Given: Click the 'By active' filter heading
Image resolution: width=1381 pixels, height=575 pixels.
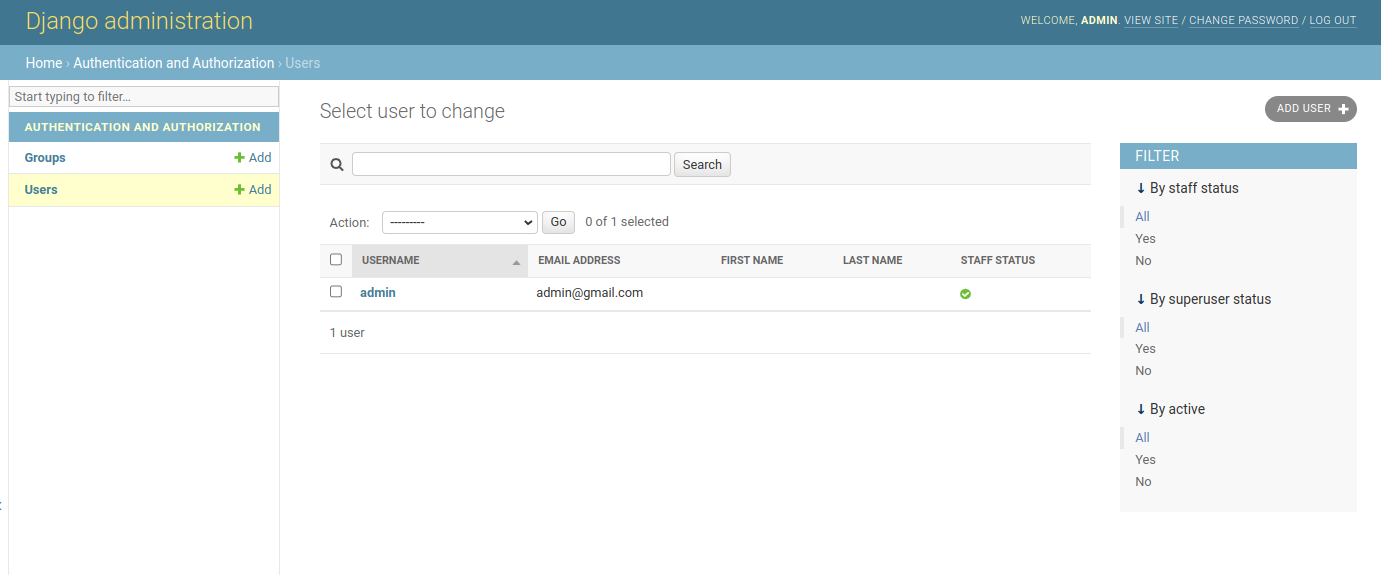Looking at the screenshot, I should (x=1170, y=409).
